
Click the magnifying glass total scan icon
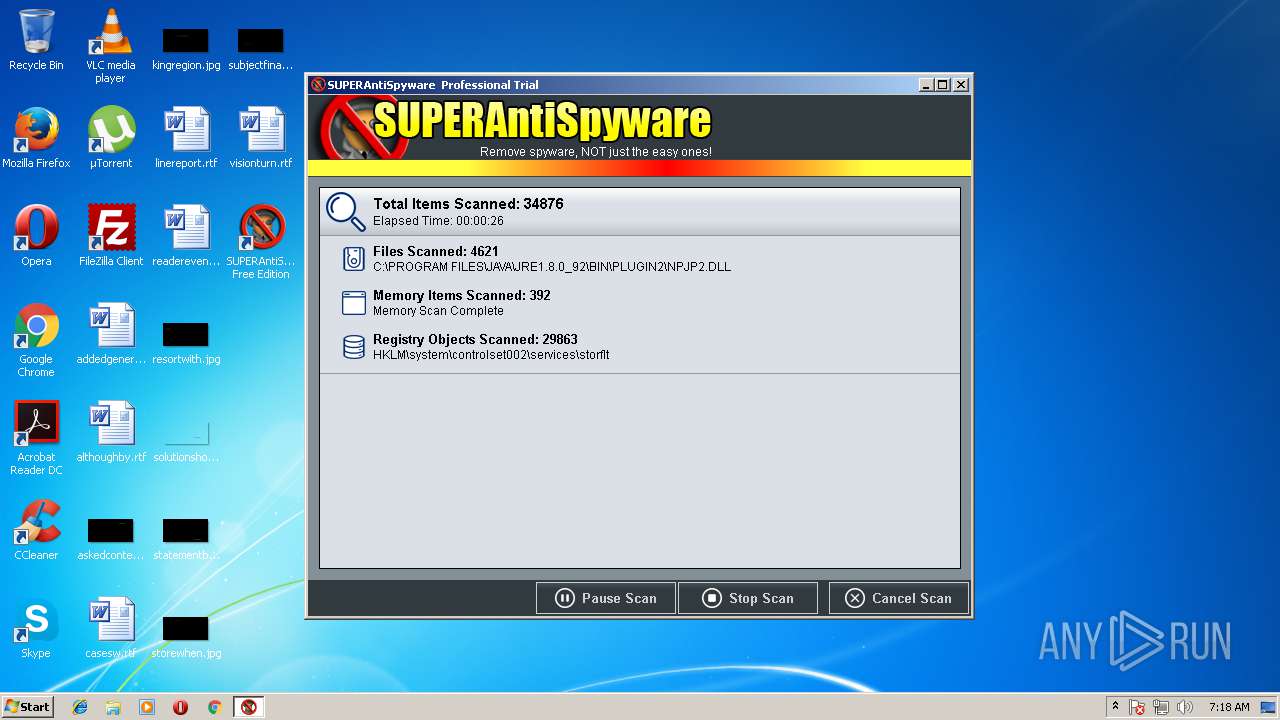click(346, 211)
